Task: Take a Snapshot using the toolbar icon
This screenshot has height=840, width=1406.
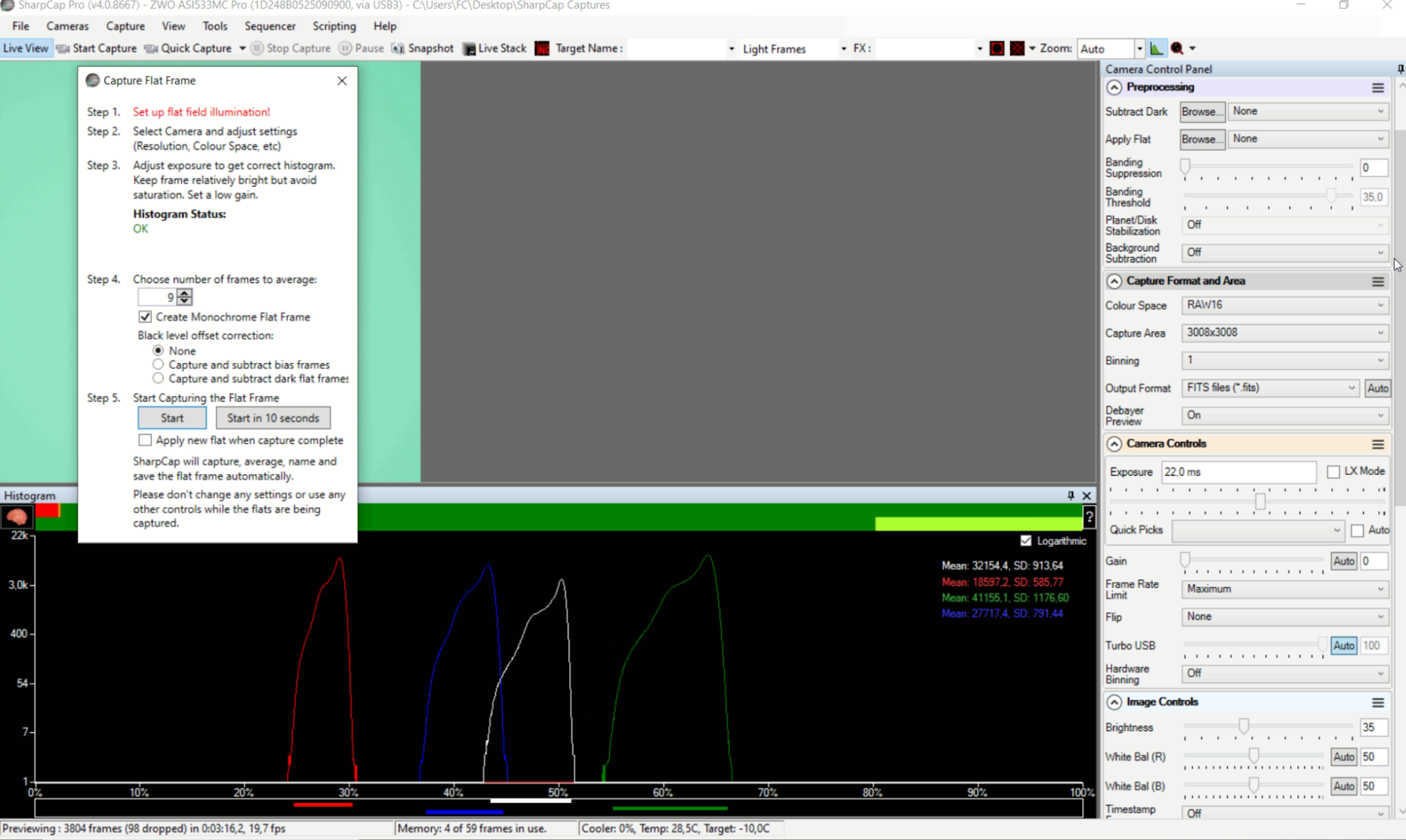Action: (398, 49)
